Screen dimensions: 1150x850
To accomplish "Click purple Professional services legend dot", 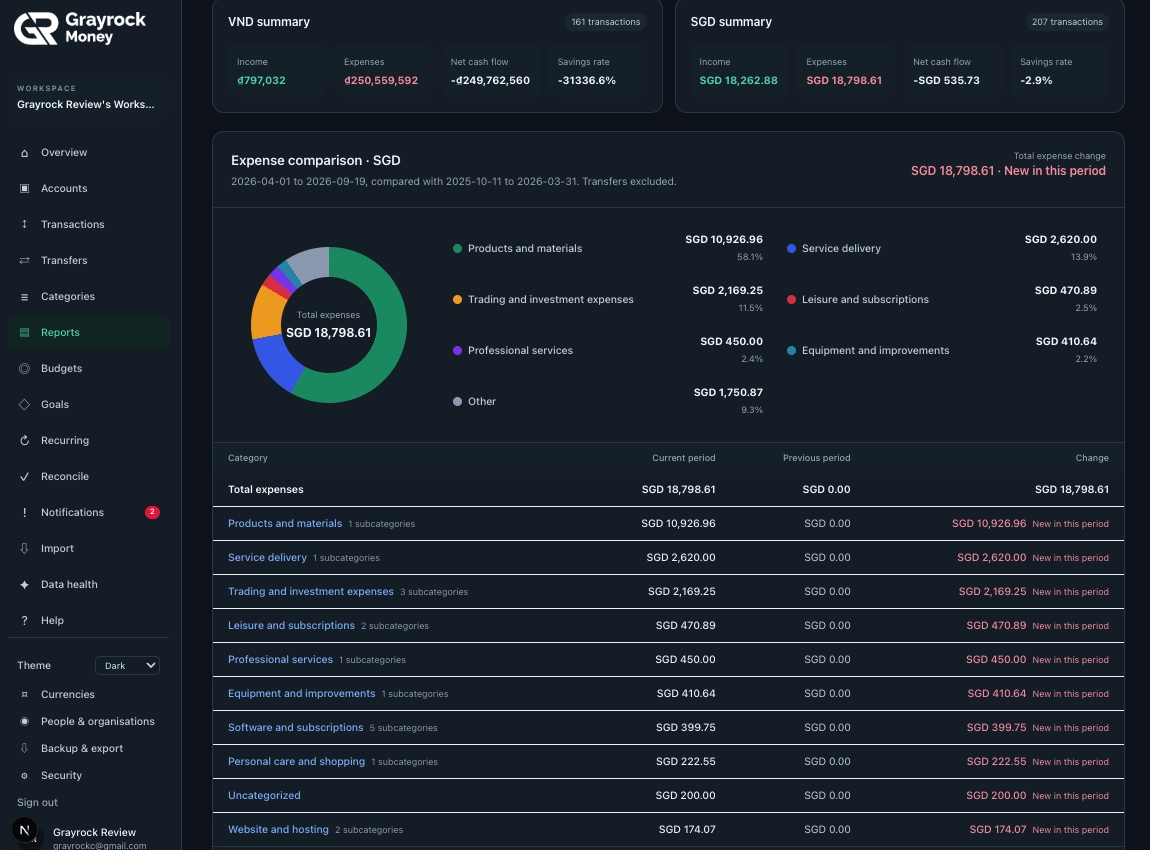I will [x=458, y=351].
